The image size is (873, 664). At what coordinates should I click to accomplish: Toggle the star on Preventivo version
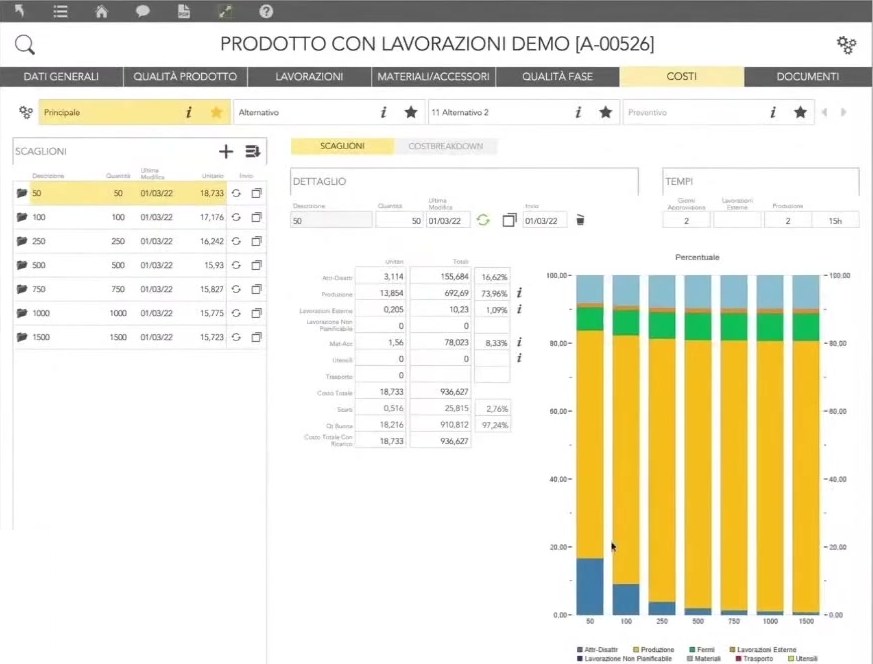[x=800, y=112]
